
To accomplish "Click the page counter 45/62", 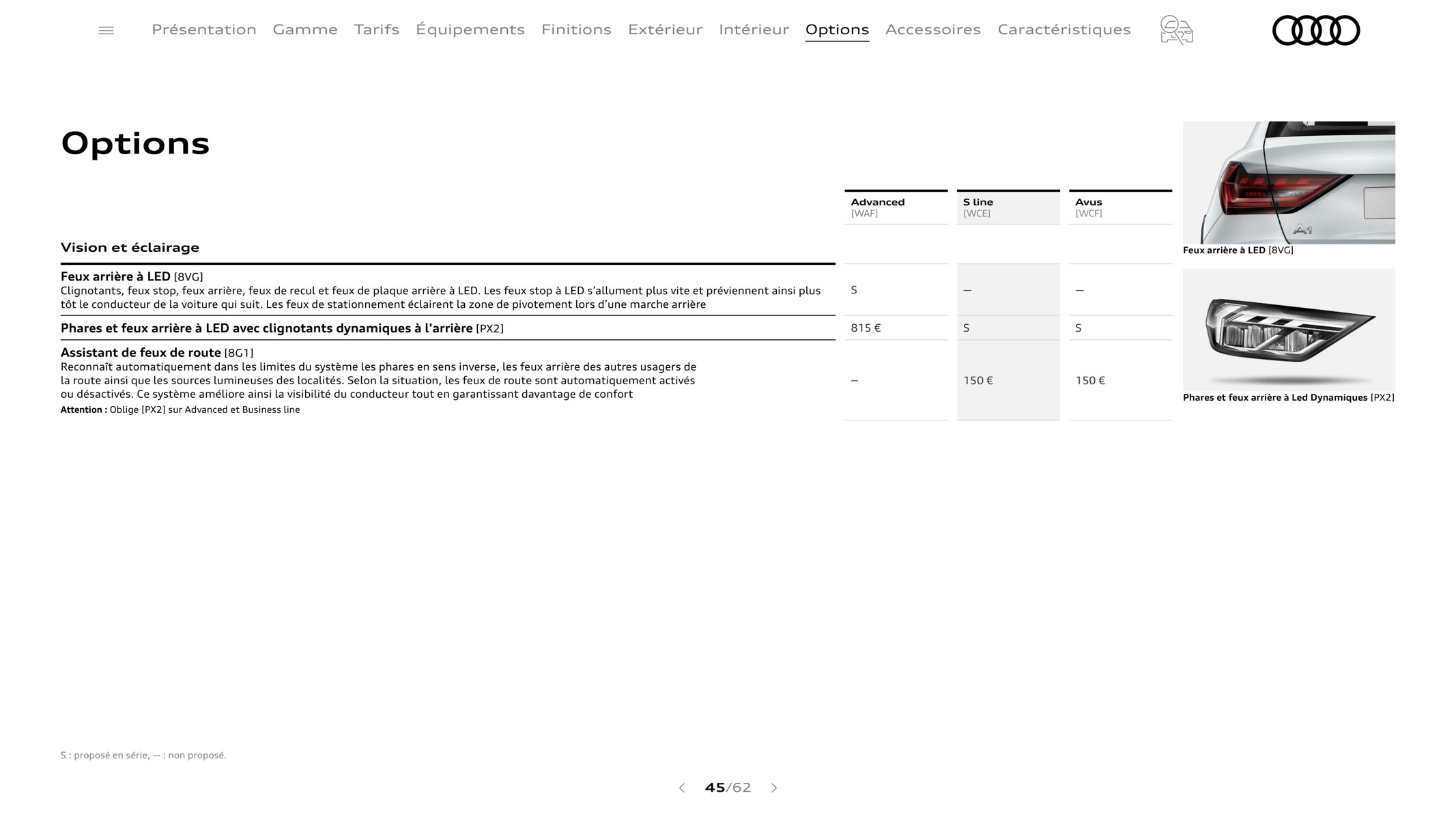I will pos(728,788).
